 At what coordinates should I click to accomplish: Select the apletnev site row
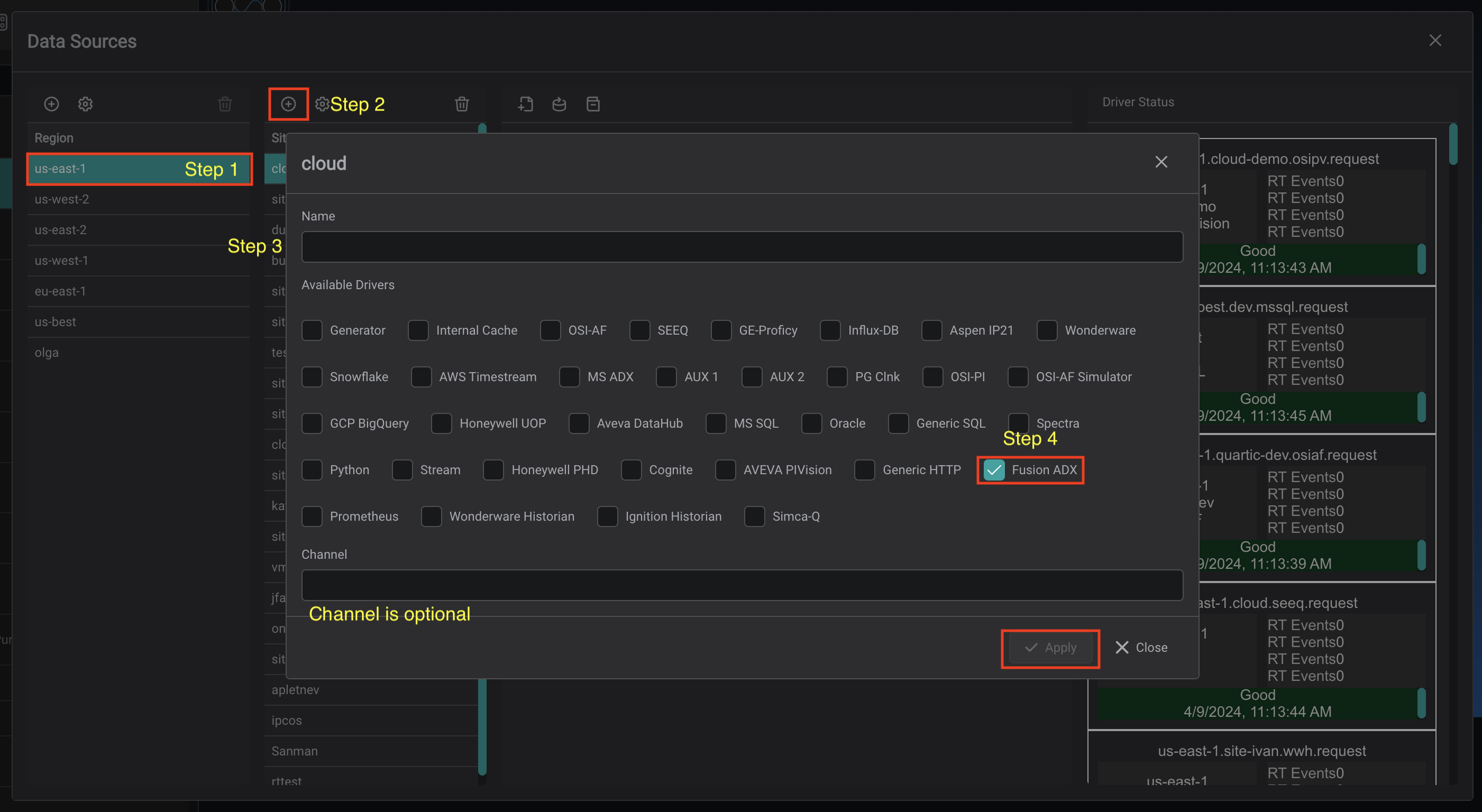pyautogui.click(x=371, y=690)
